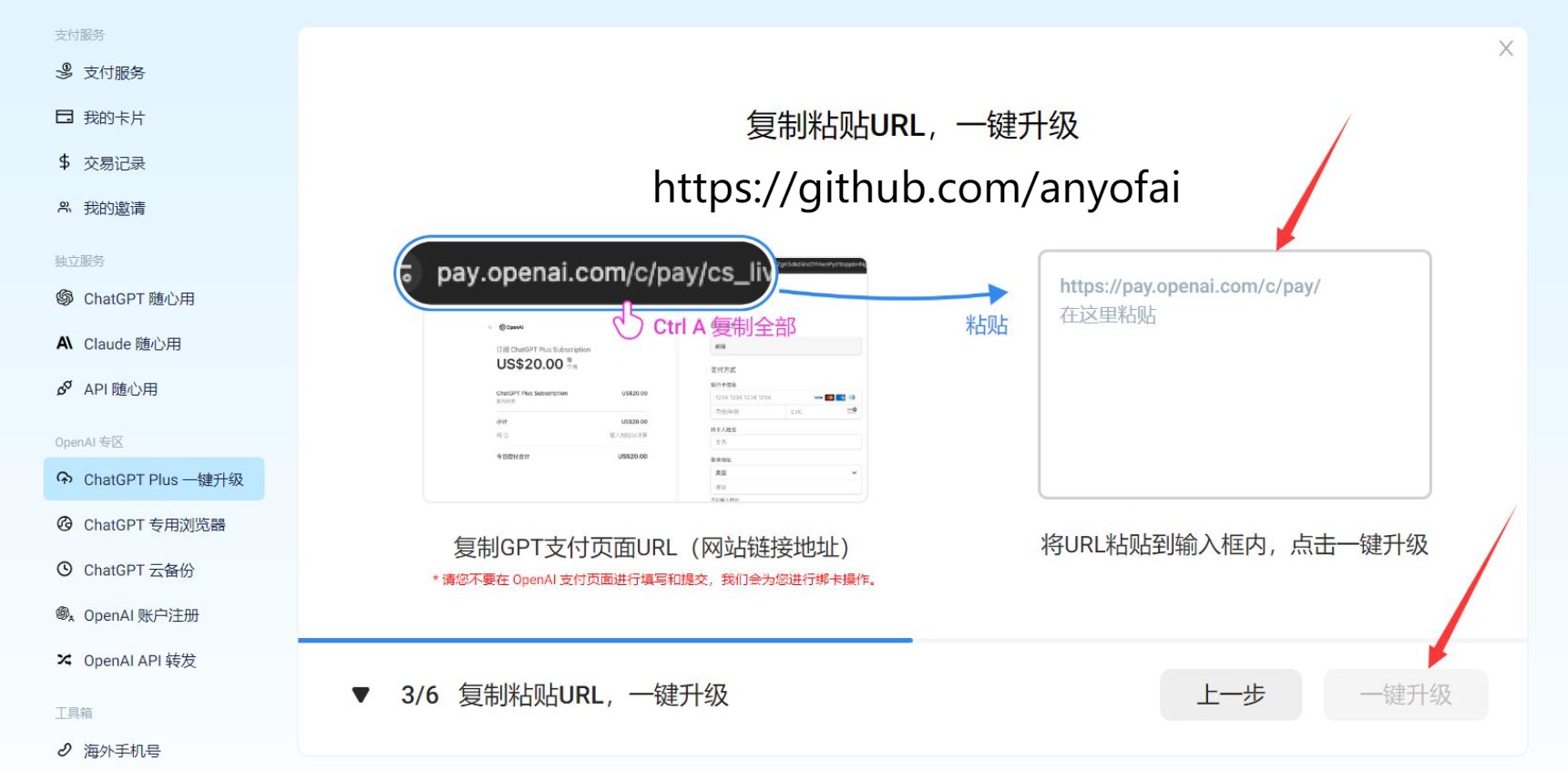Open ChatGPT 专用浏览器 entry
Screen dimensions: 1568x772
154,525
